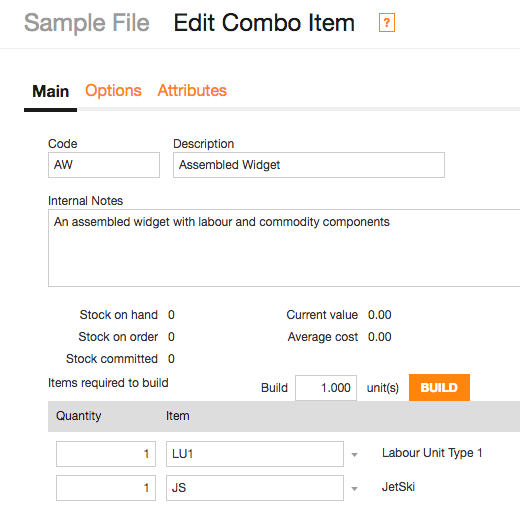This screenshot has width=520, height=520.
Task: Click the Item column header
Action: coord(178,416)
